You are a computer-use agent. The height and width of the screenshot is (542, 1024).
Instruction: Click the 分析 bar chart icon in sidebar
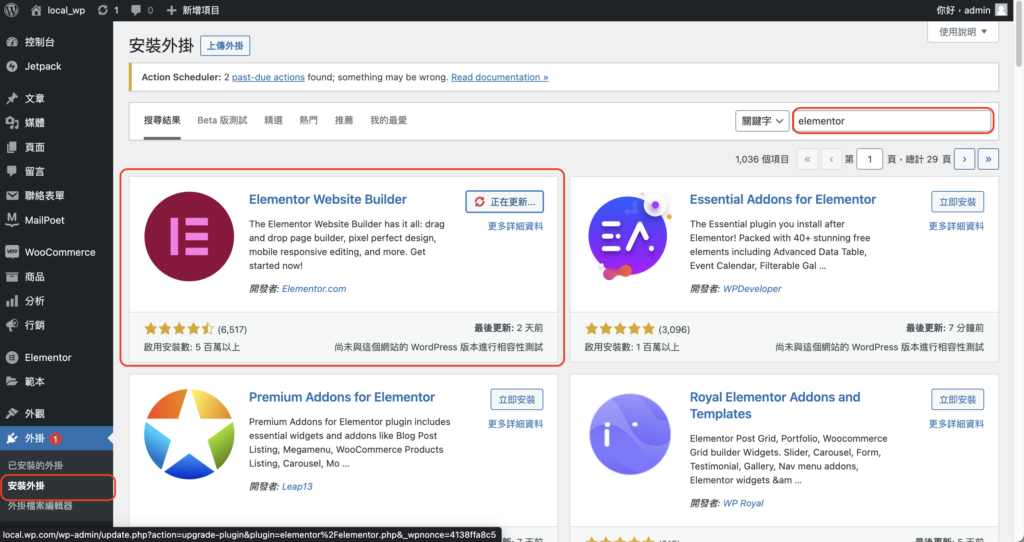pyautogui.click(x=12, y=301)
